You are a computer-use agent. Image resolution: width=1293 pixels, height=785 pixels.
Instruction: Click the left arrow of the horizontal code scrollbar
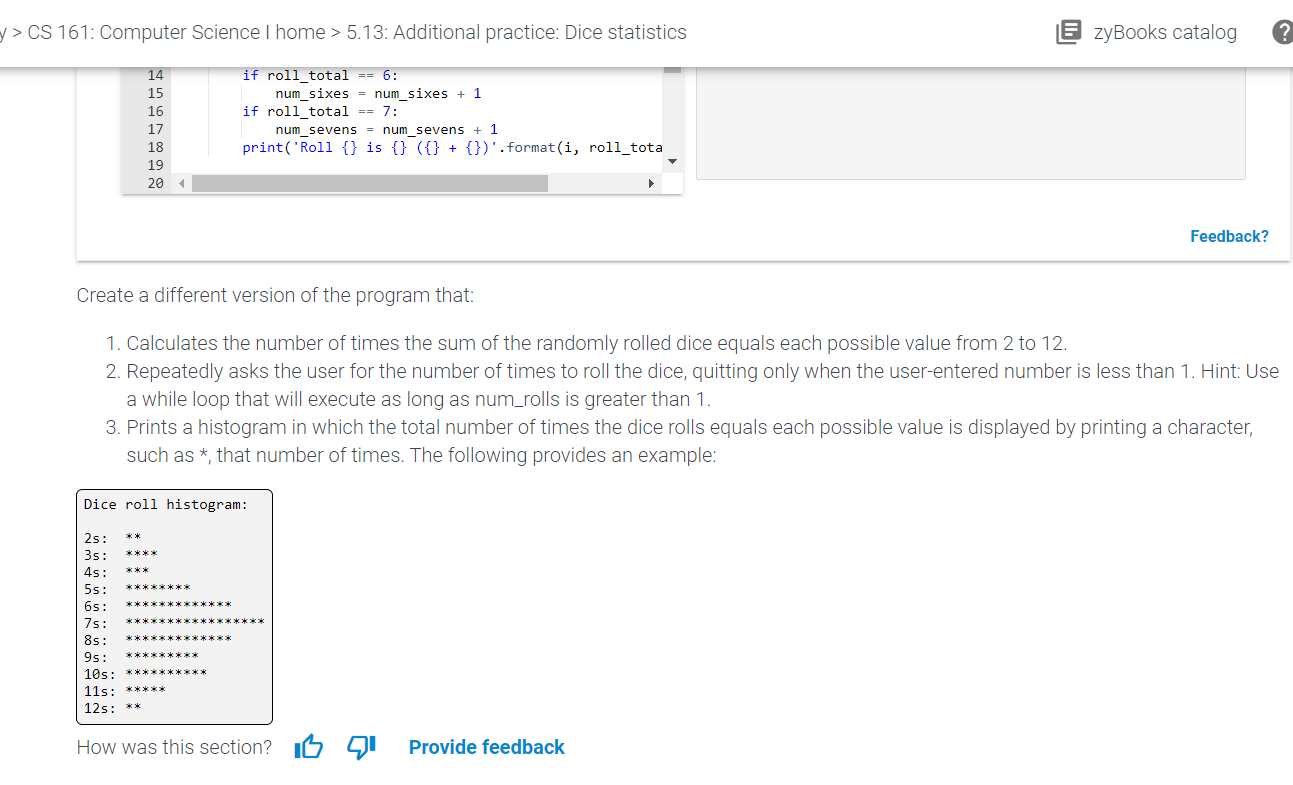coord(181,183)
